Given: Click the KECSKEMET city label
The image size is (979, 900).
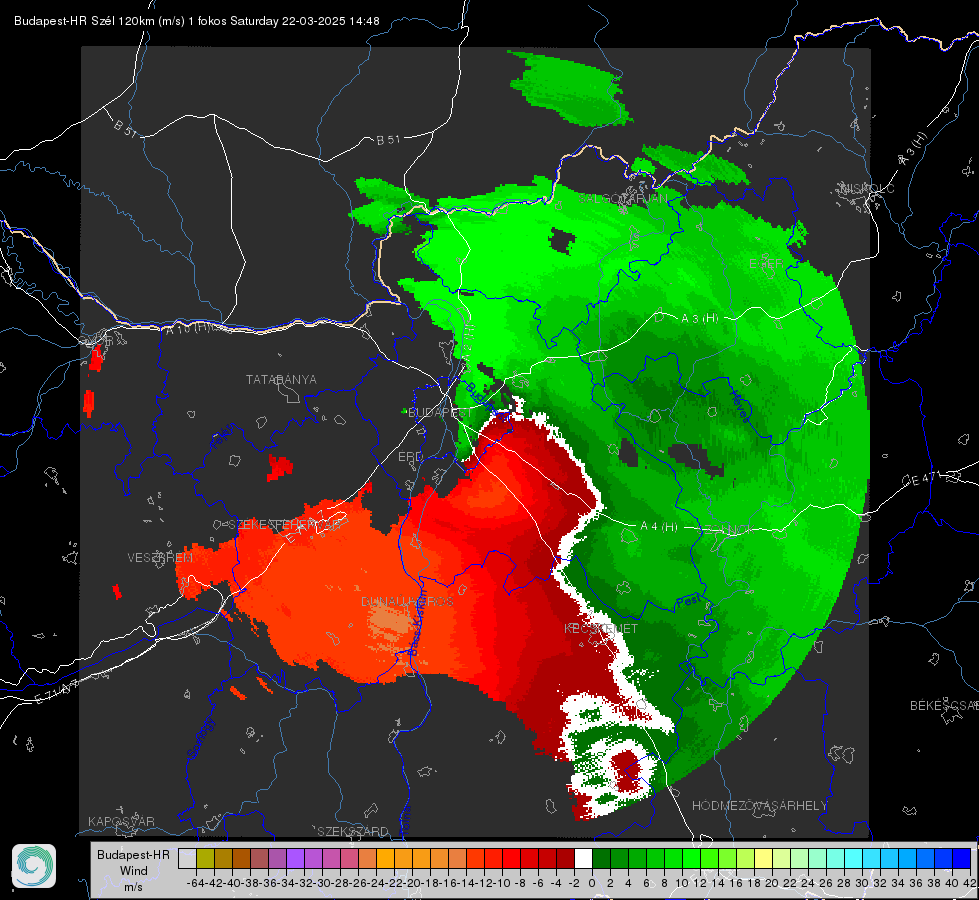Looking at the screenshot, I should coord(601,628).
